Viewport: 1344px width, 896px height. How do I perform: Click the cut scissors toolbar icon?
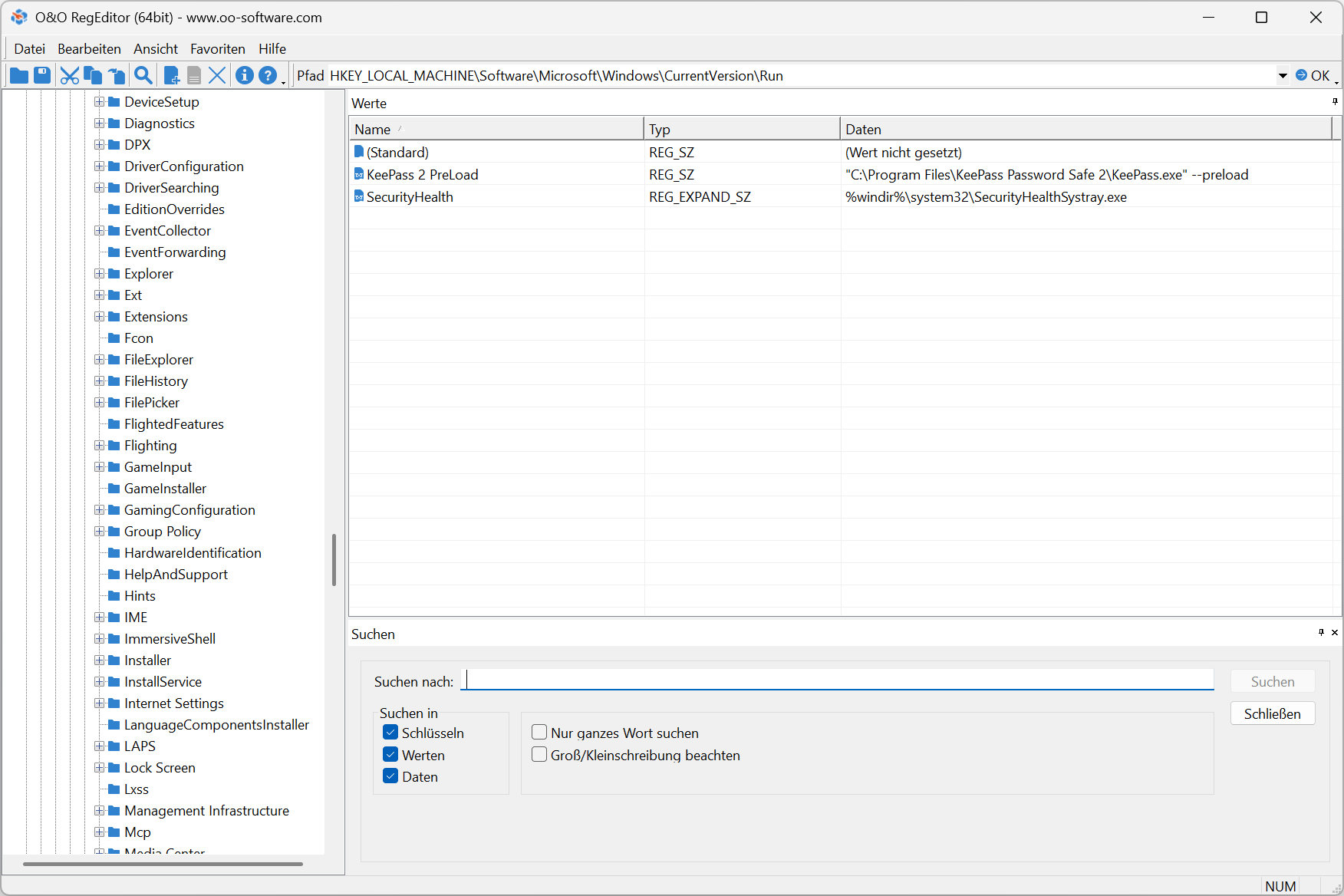click(x=69, y=75)
